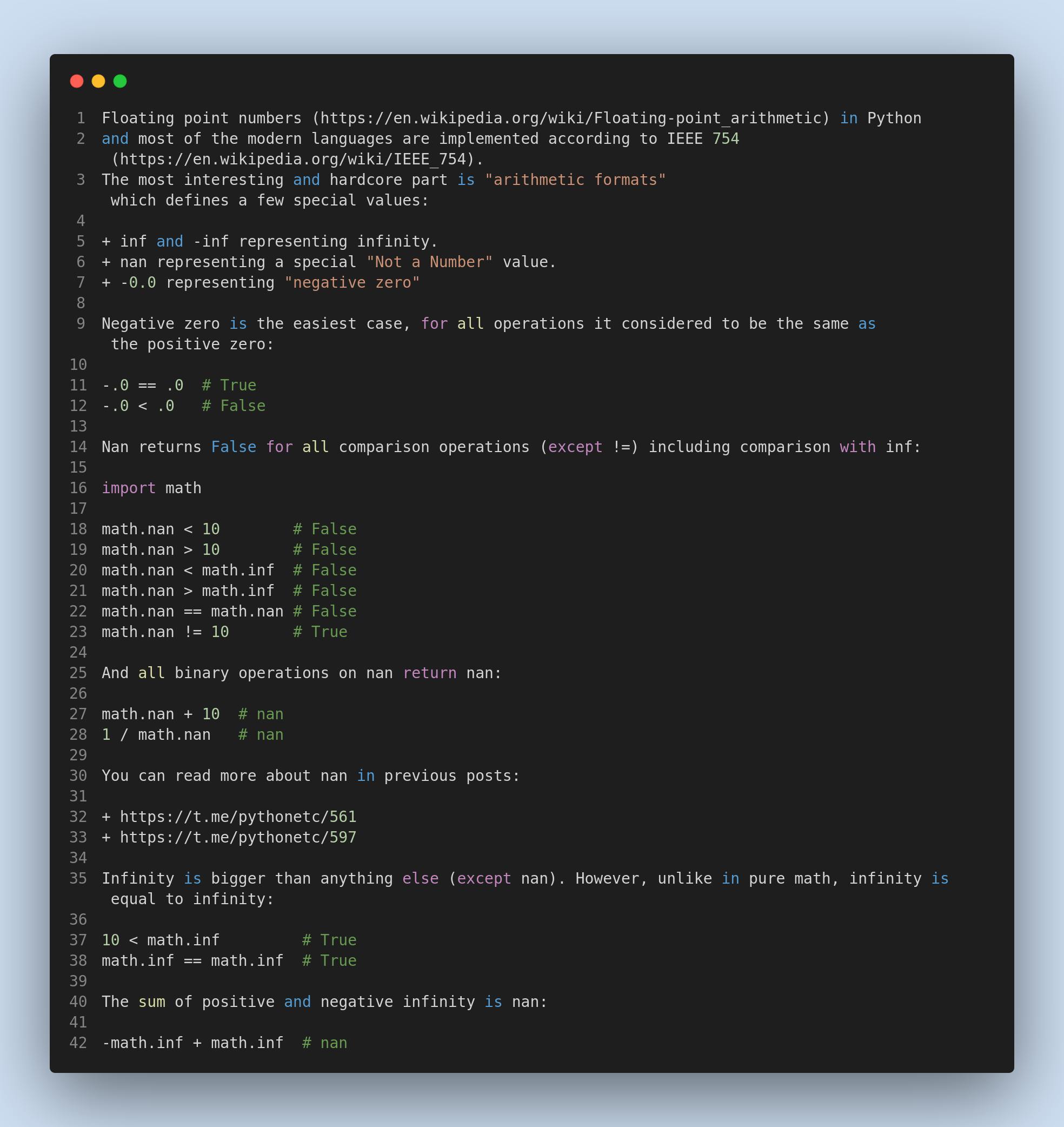Click the "negative zero" string
The height and width of the screenshot is (1127, 1064).
tap(352, 282)
